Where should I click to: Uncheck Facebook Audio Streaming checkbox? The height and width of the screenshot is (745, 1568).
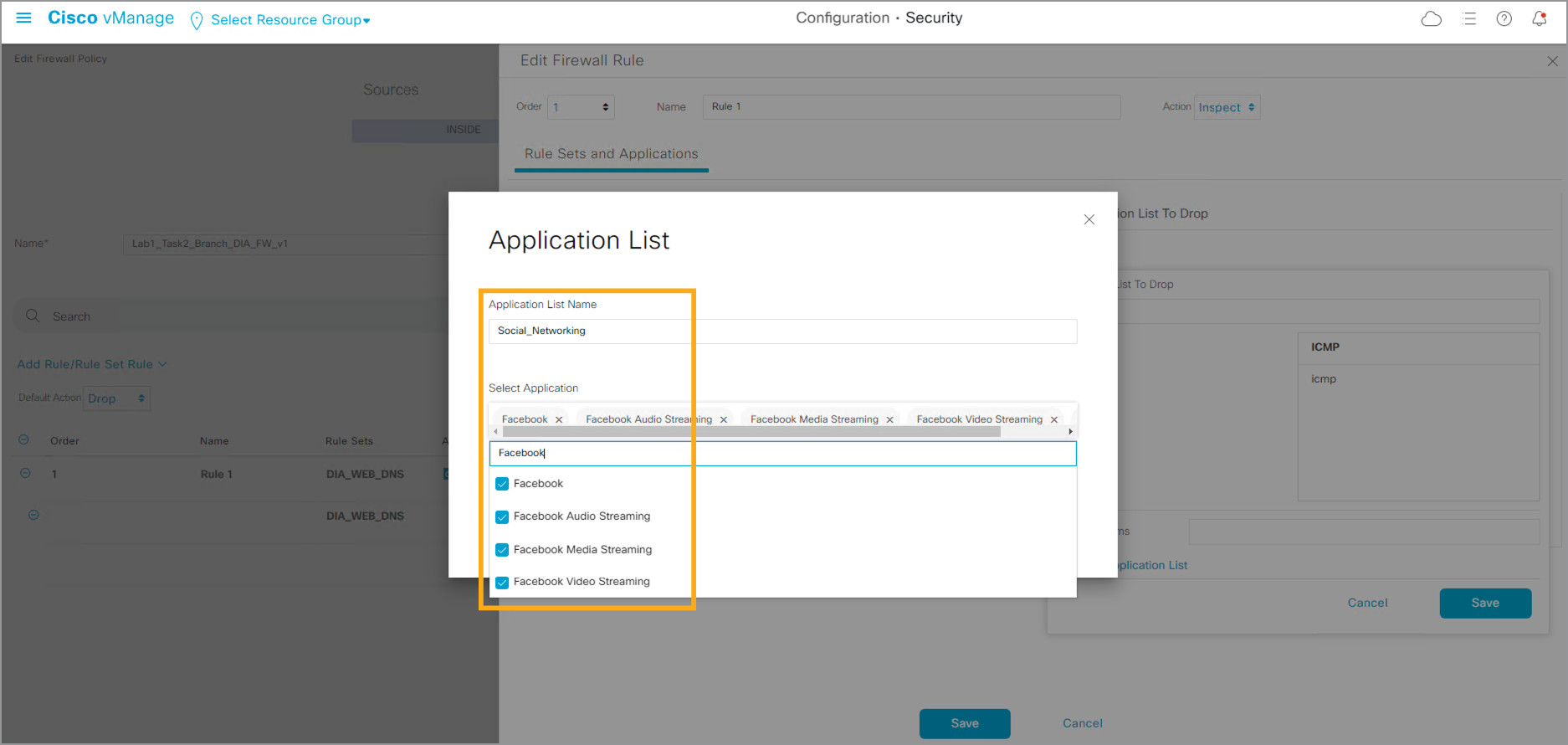[502, 517]
